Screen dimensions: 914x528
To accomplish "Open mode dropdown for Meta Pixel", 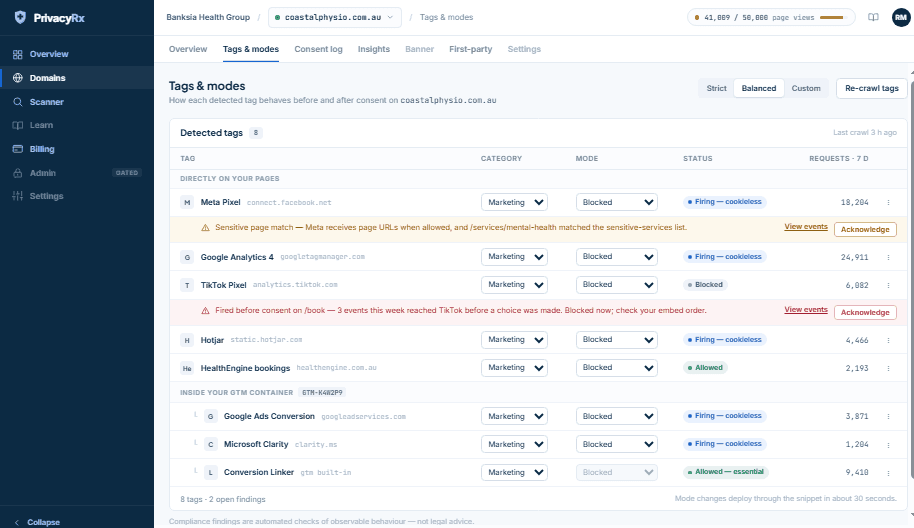I will (617, 202).
